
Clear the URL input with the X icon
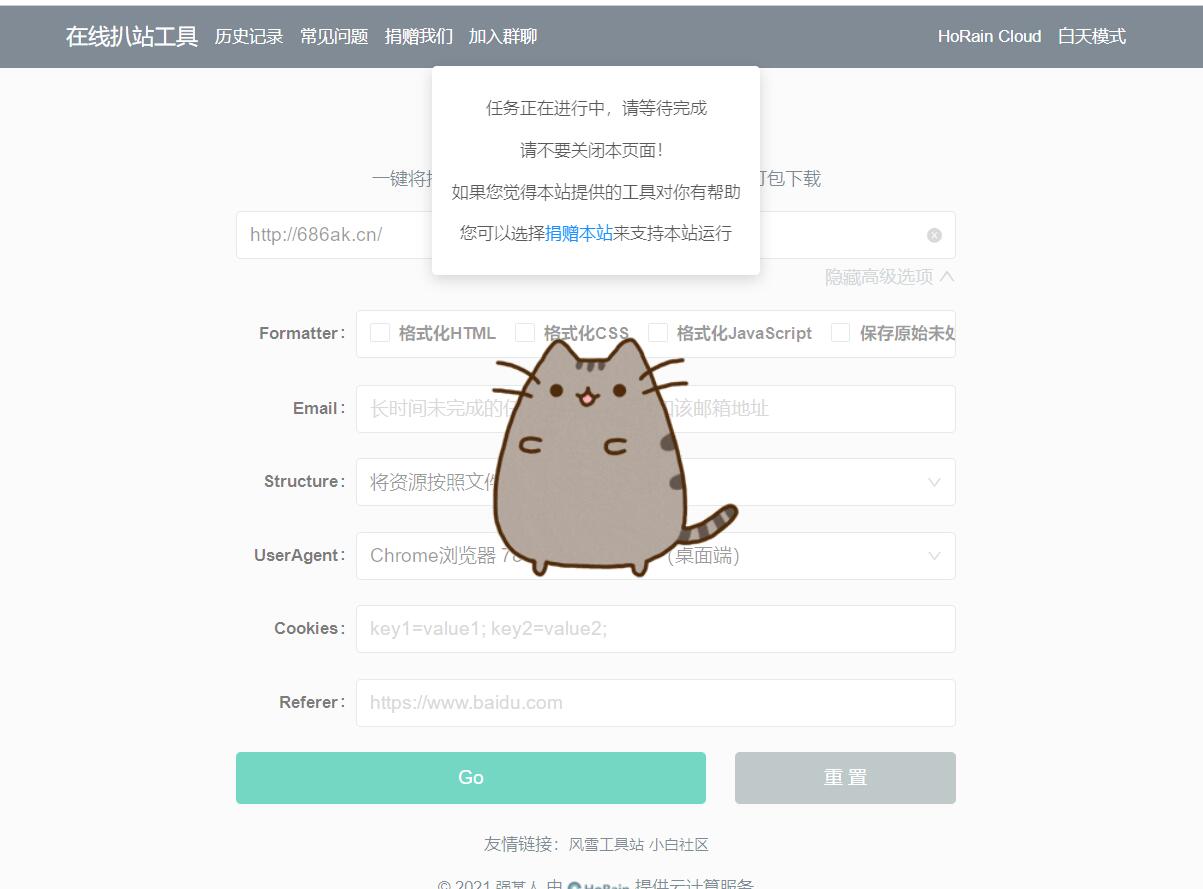(x=934, y=235)
